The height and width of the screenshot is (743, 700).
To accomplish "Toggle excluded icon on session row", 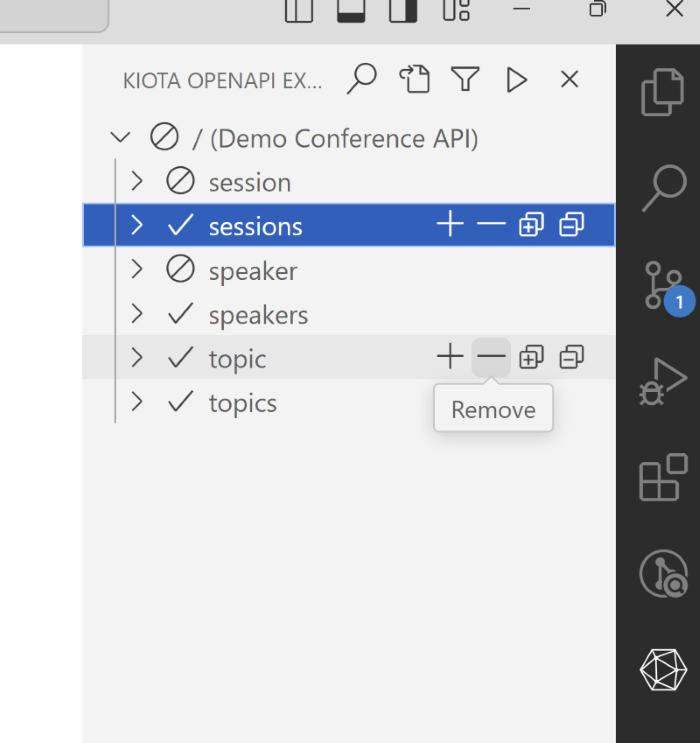I will [180, 181].
